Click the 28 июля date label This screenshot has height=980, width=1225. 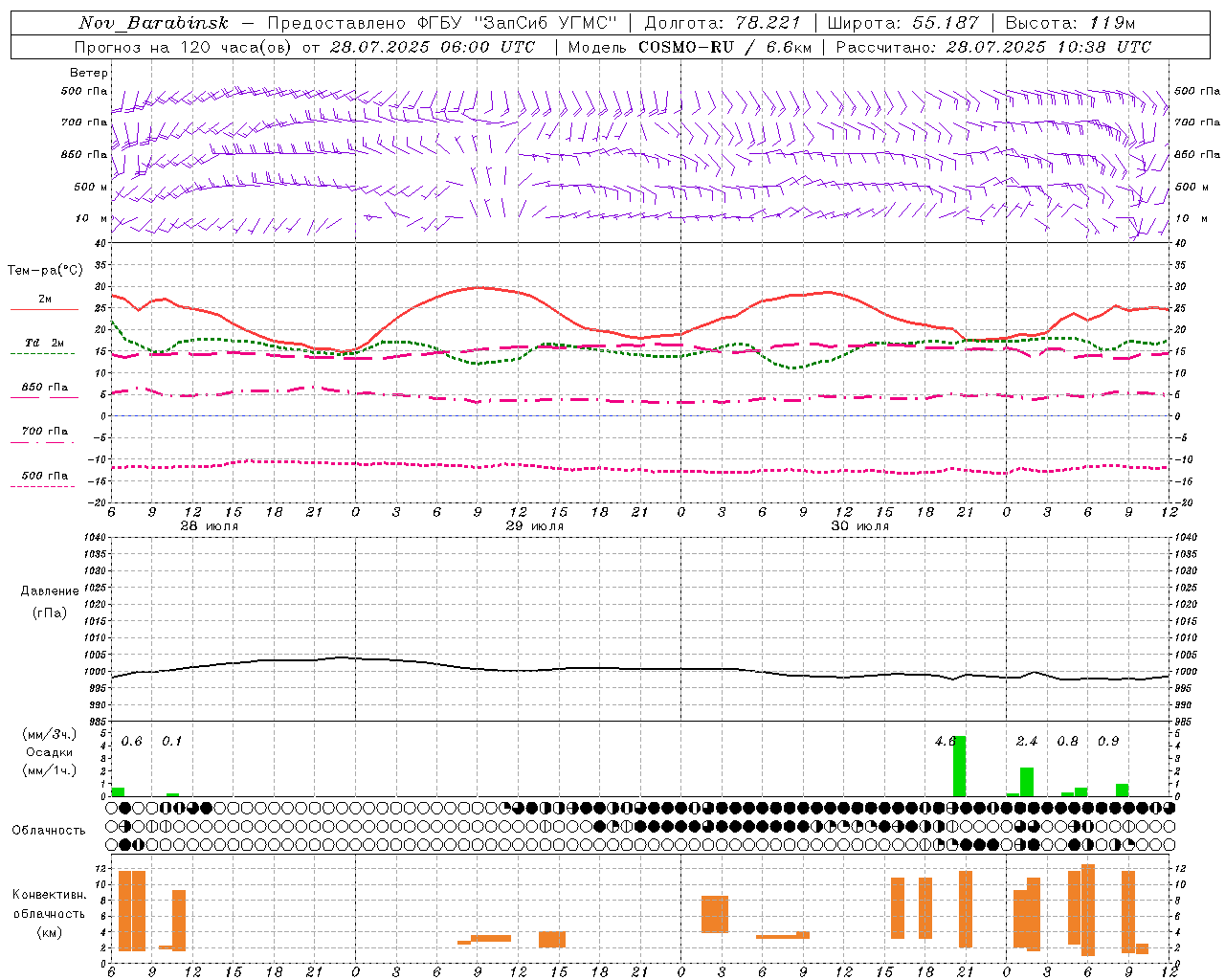click(210, 526)
